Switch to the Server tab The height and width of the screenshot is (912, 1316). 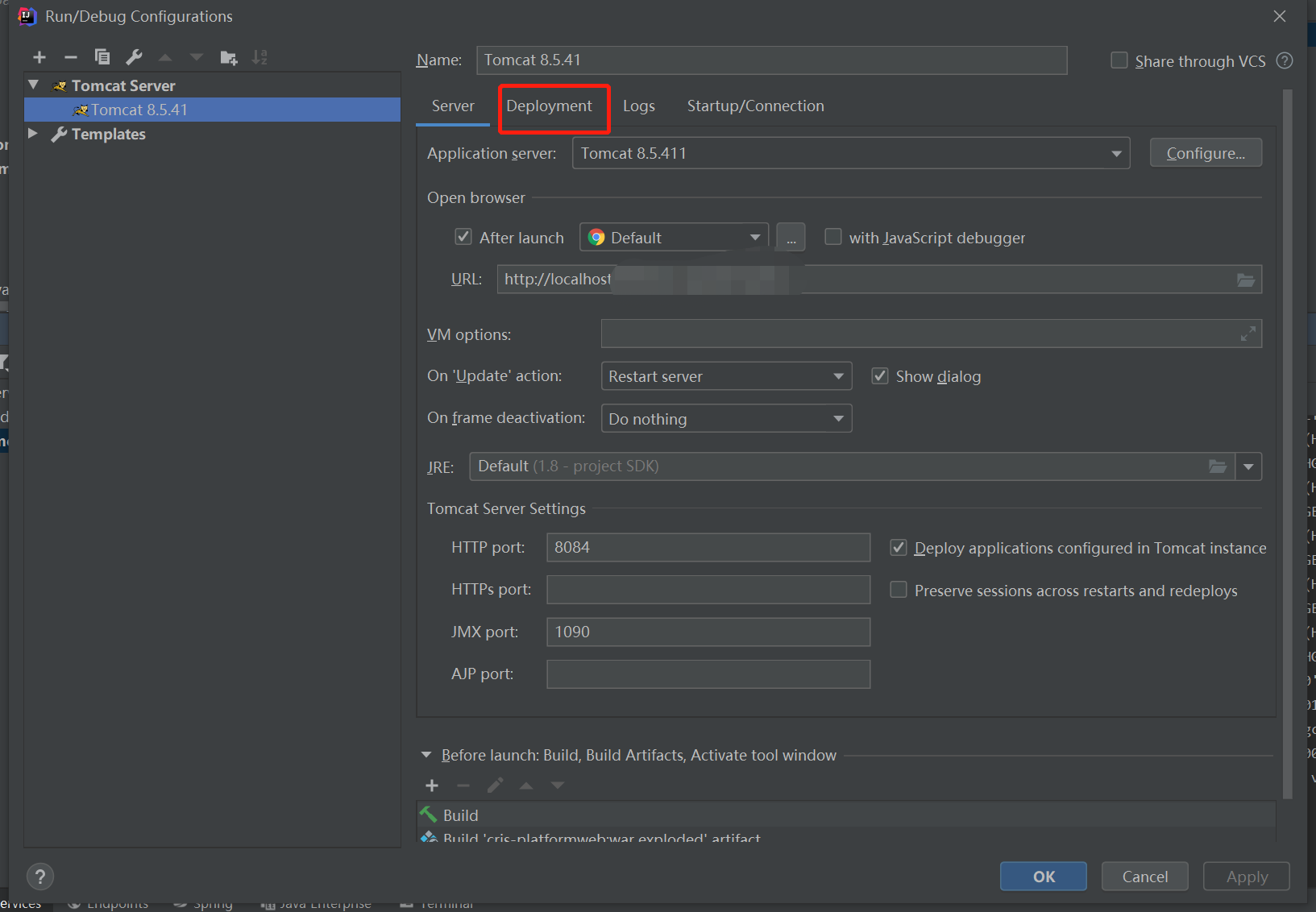(x=453, y=106)
